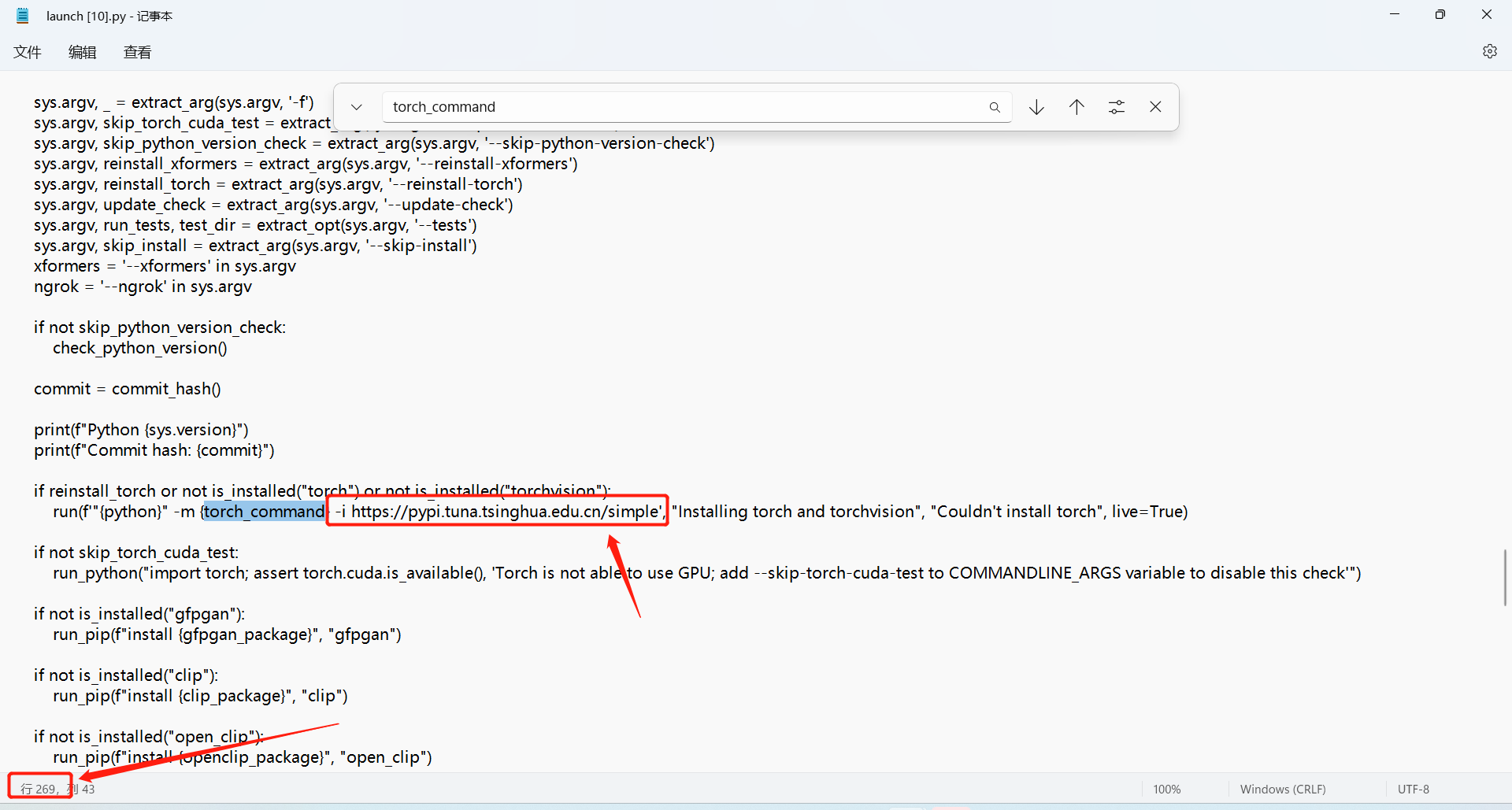Screen dimensions: 1512x810
Task: Click the print Python sys.version line
Action: click(x=141, y=430)
